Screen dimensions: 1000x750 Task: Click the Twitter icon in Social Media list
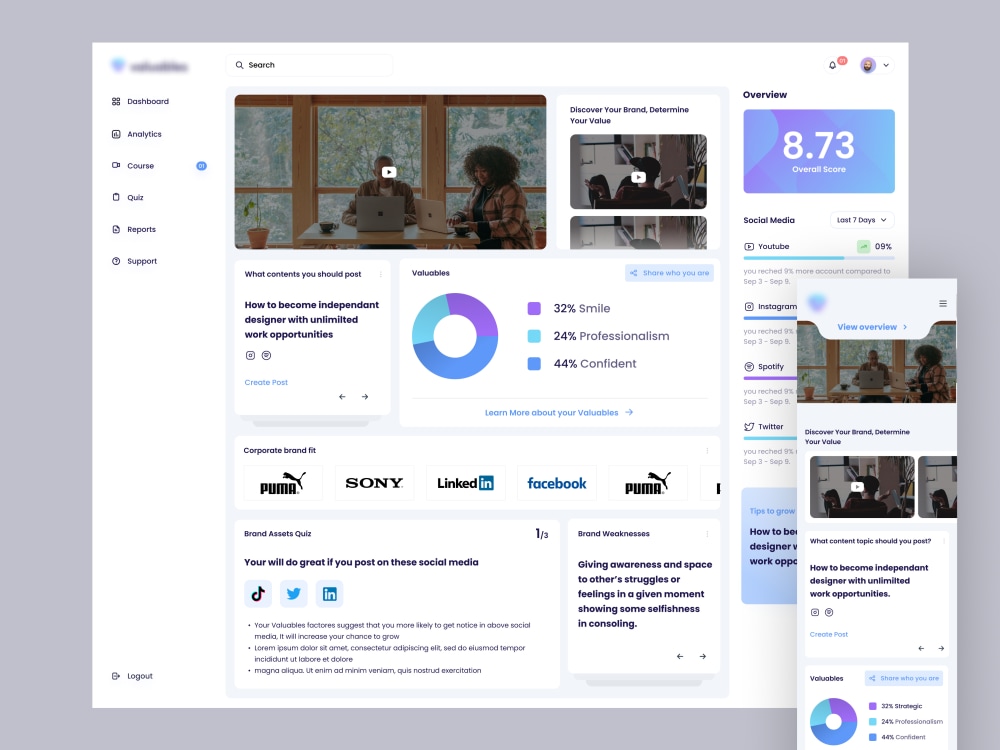[x=749, y=427]
